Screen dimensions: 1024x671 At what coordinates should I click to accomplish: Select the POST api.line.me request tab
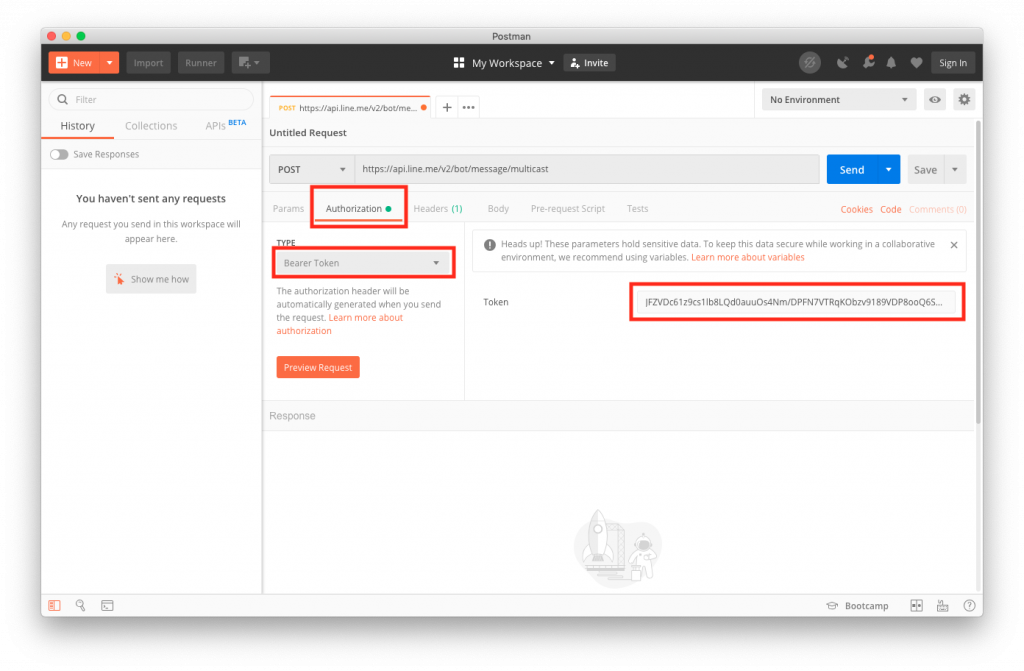point(350,108)
